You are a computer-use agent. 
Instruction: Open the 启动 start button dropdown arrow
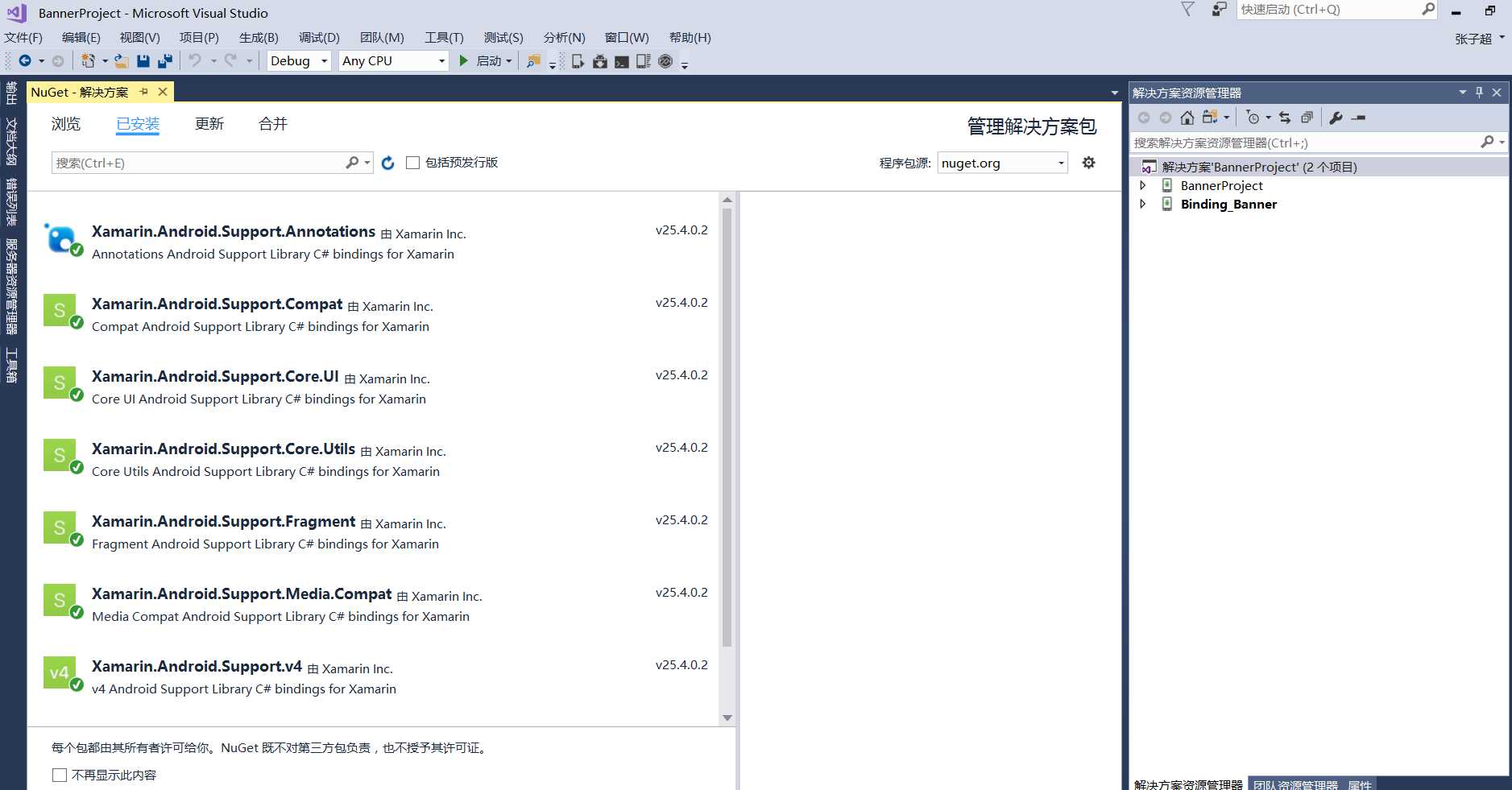[509, 61]
